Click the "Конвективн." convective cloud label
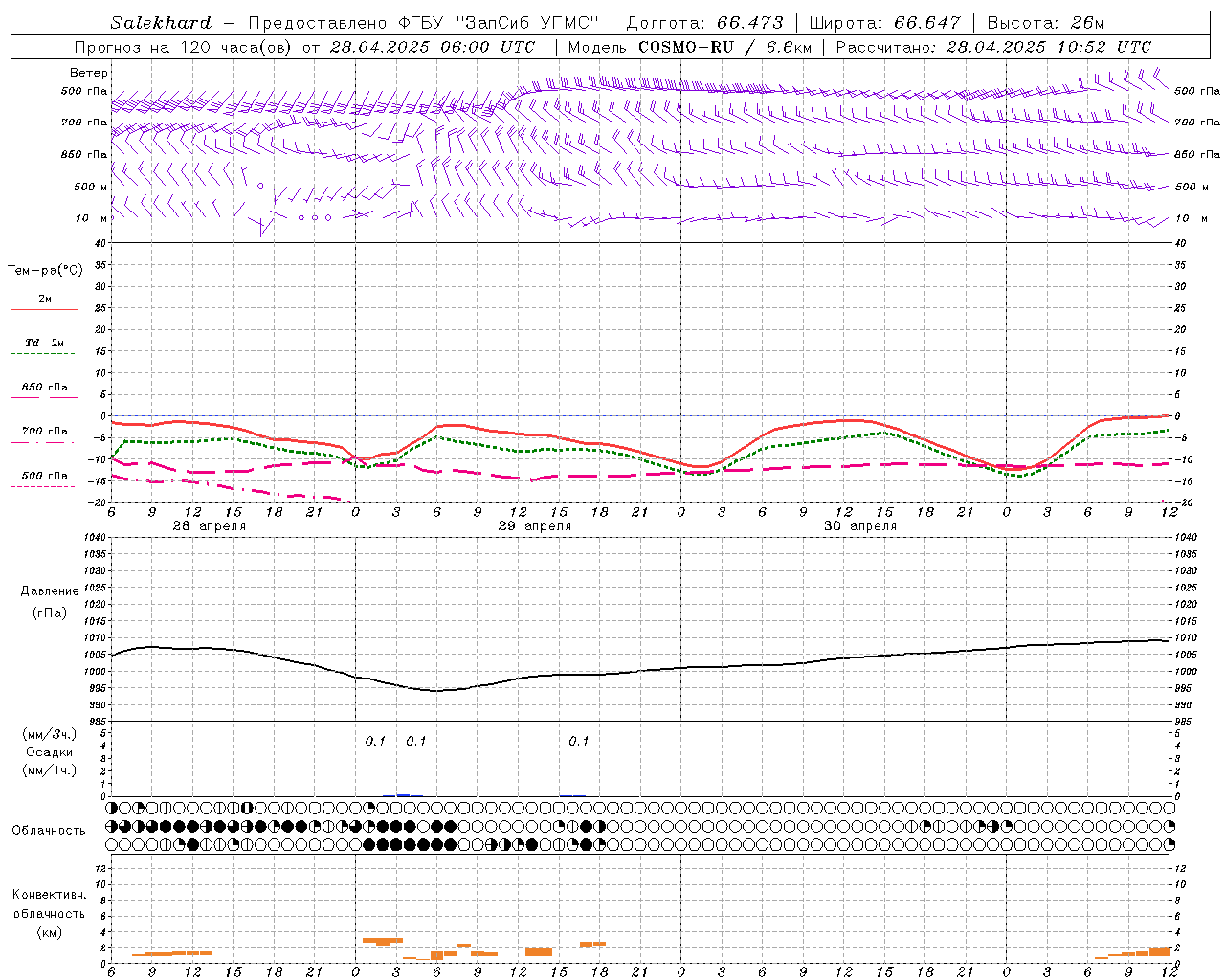This screenshot has height=980, width=1225. 49,895
